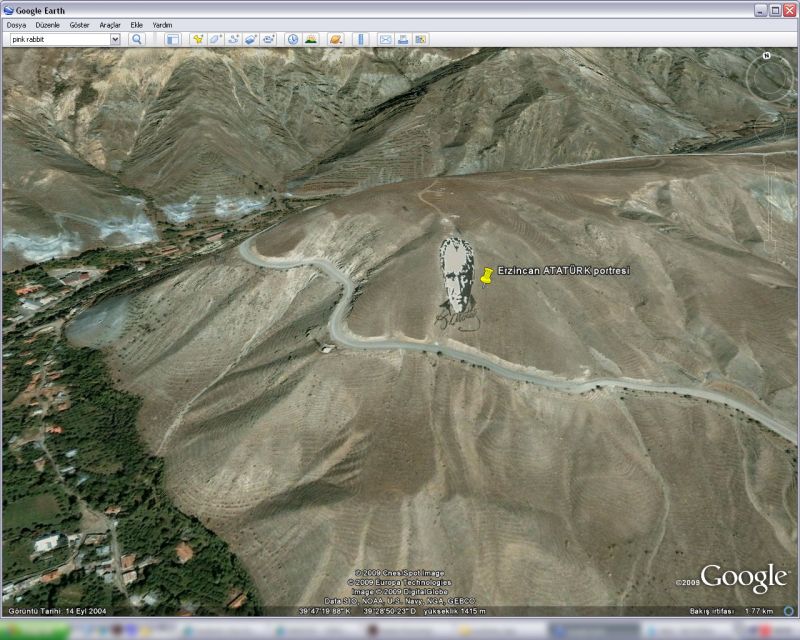
Task: Open the Ekle menu
Action: coord(137,25)
